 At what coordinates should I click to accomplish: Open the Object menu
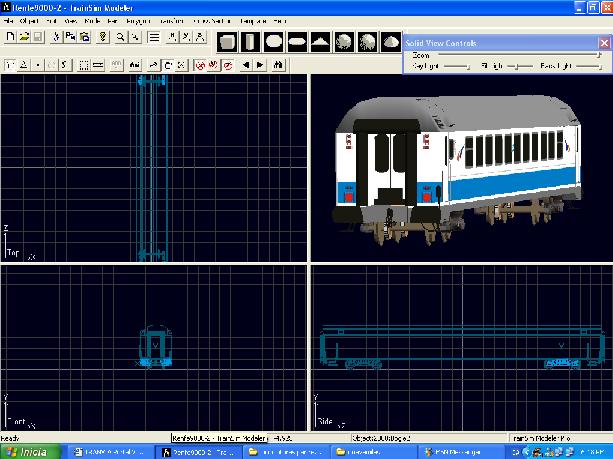tap(30, 20)
